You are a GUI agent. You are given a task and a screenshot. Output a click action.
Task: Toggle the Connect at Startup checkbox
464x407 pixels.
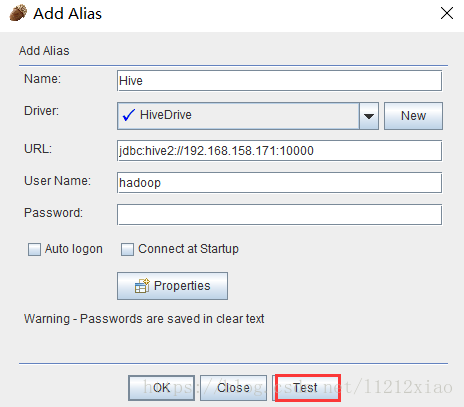point(127,249)
